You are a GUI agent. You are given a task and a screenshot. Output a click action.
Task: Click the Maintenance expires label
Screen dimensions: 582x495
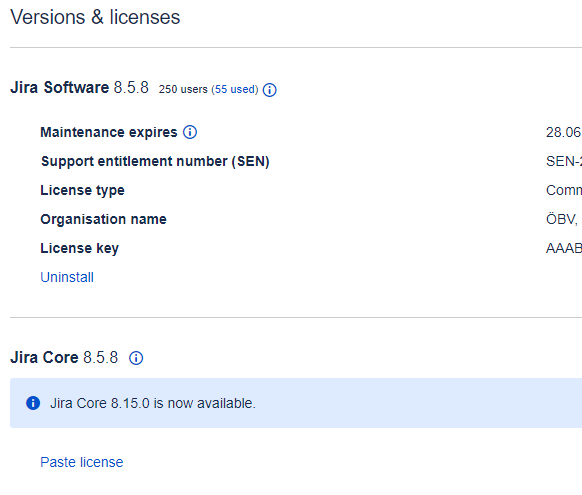109,132
